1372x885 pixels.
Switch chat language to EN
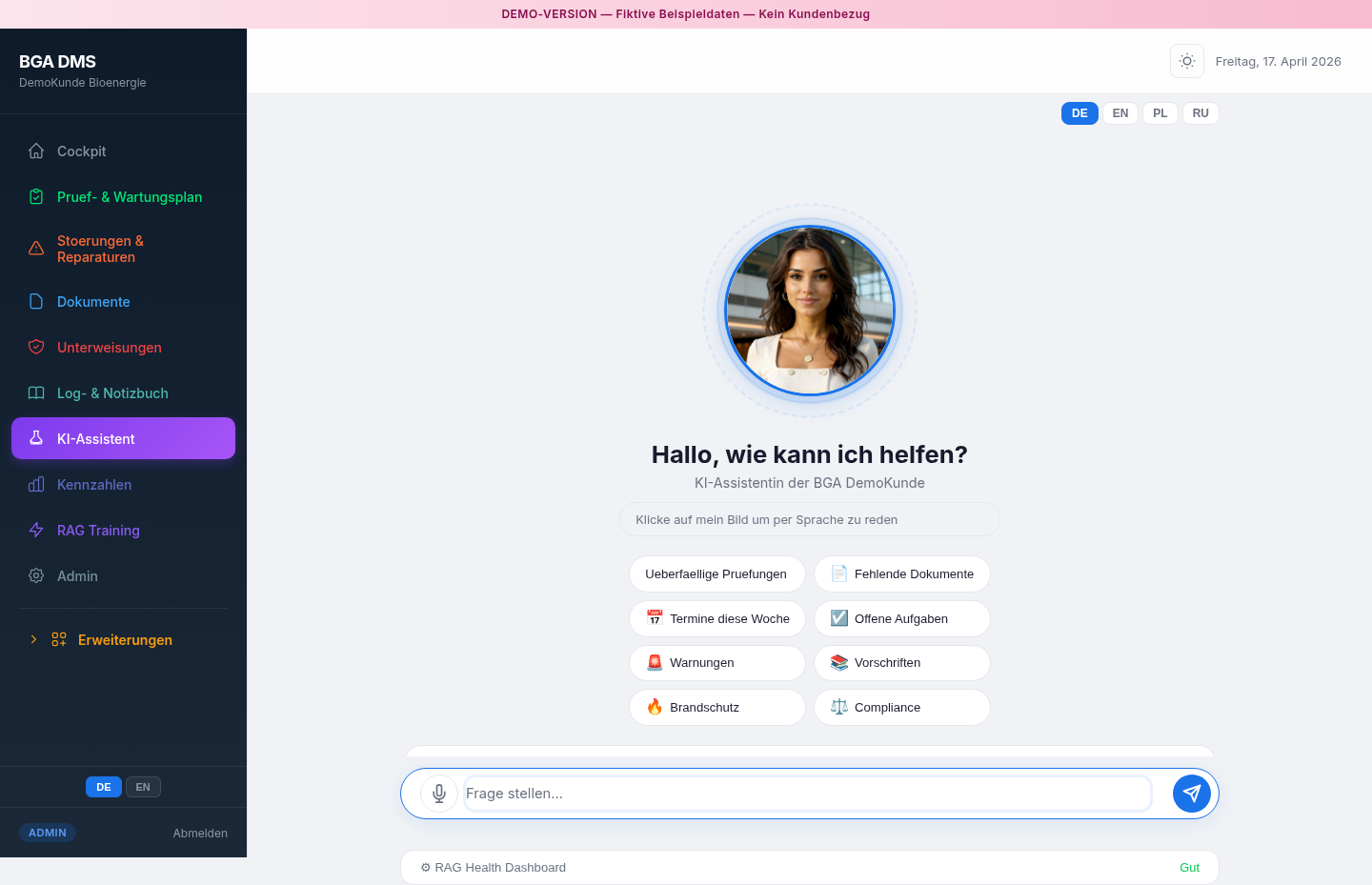1120,112
